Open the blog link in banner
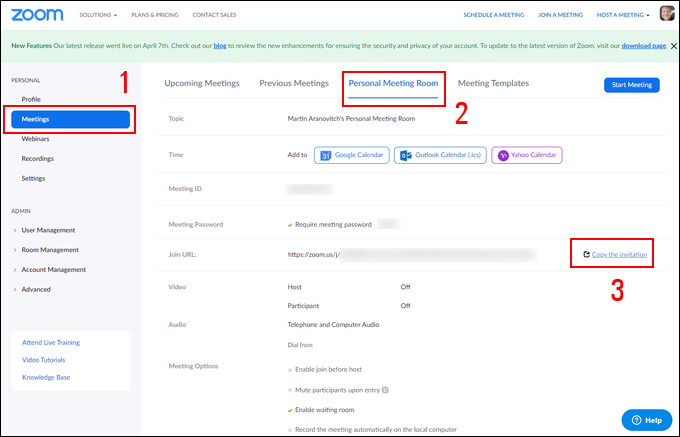680x437 pixels. pos(220,46)
